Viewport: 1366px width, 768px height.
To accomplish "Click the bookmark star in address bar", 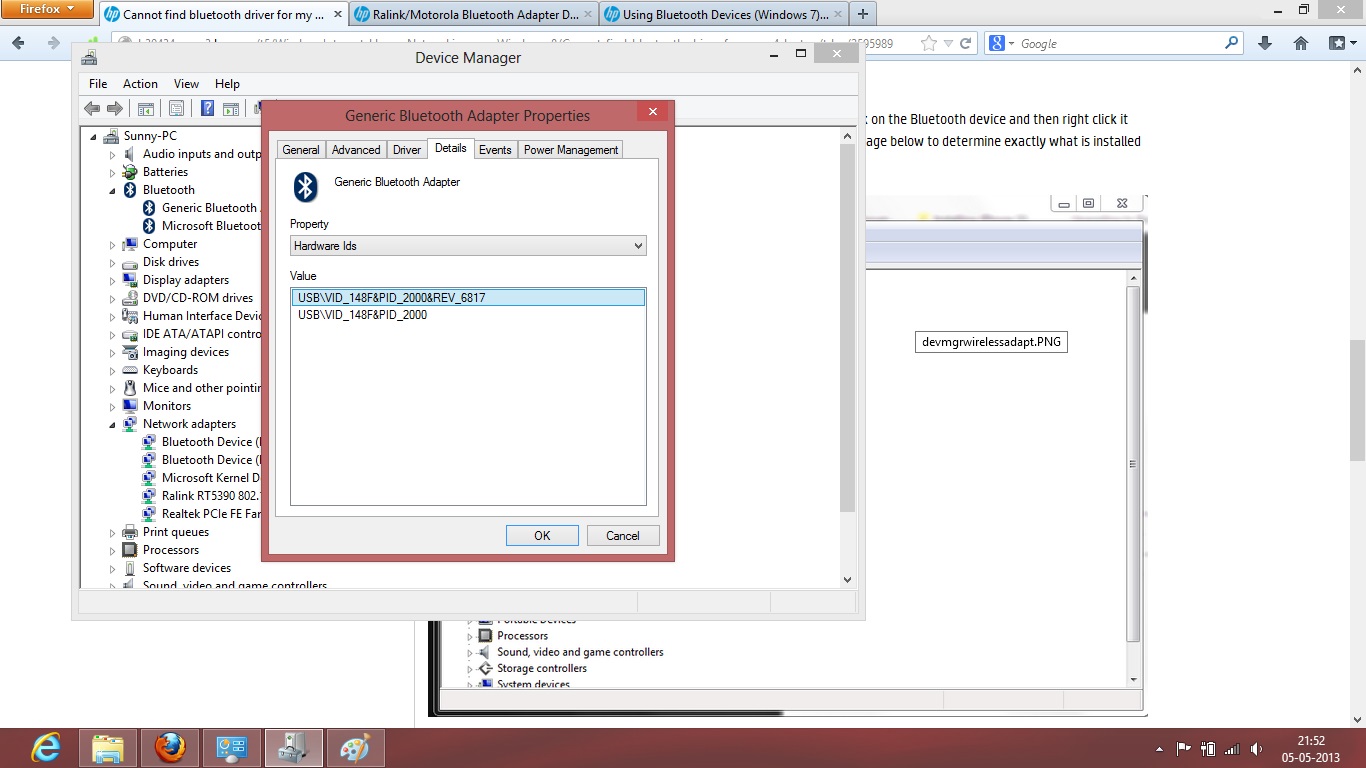I will [x=929, y=44].
